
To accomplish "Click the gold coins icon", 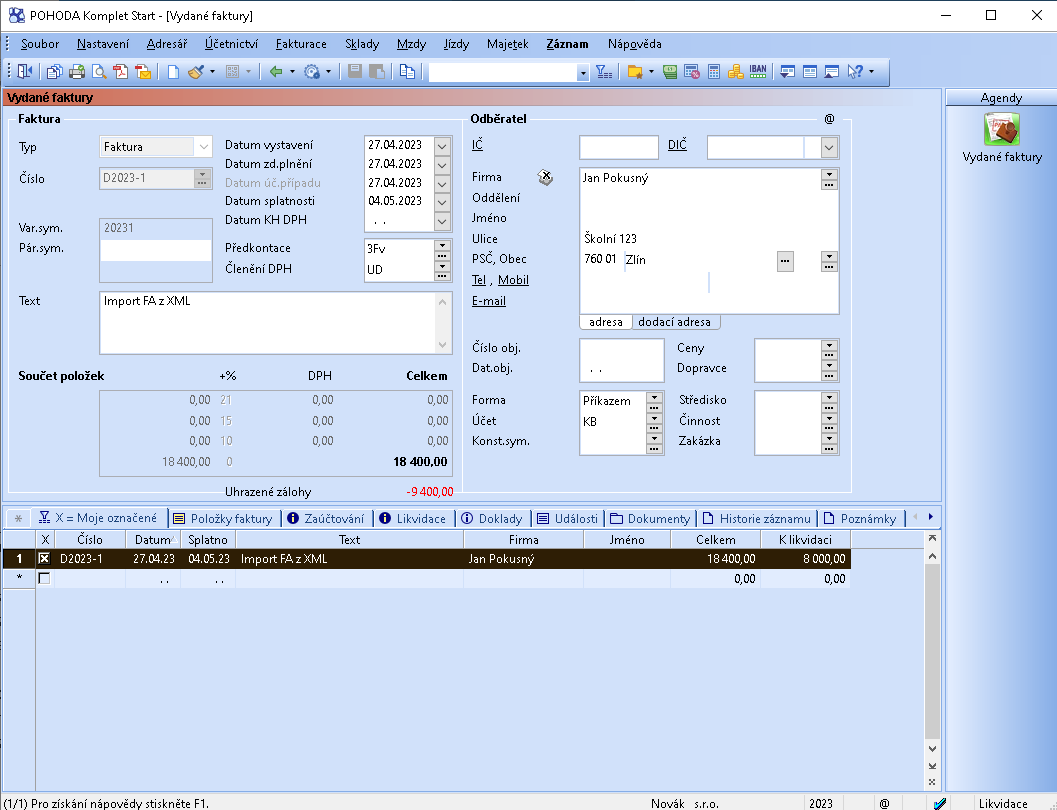I will click(735, 71).
